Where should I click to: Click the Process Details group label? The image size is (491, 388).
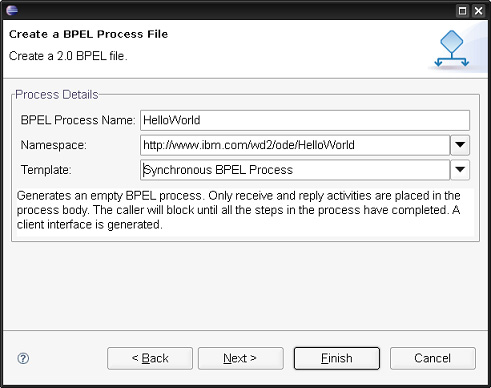[57, 95]
